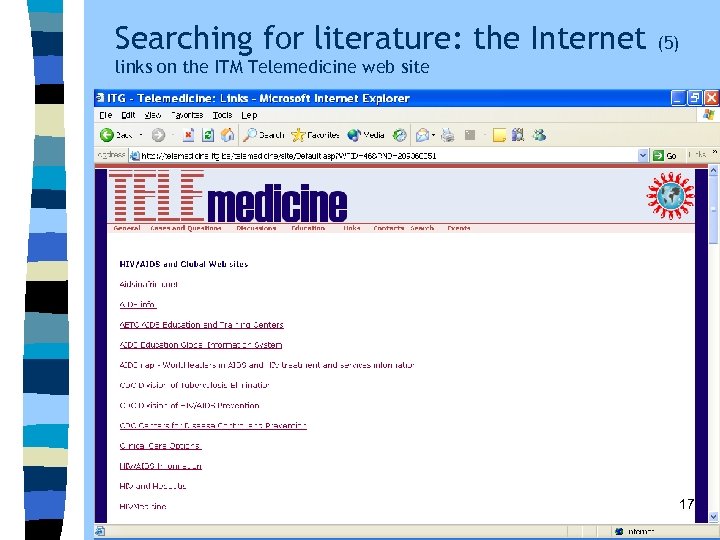The height and width of the screenshot is (540, 720).
Task: Click the Mail envelope toolbar icon
Action: (x=422, y=135)
